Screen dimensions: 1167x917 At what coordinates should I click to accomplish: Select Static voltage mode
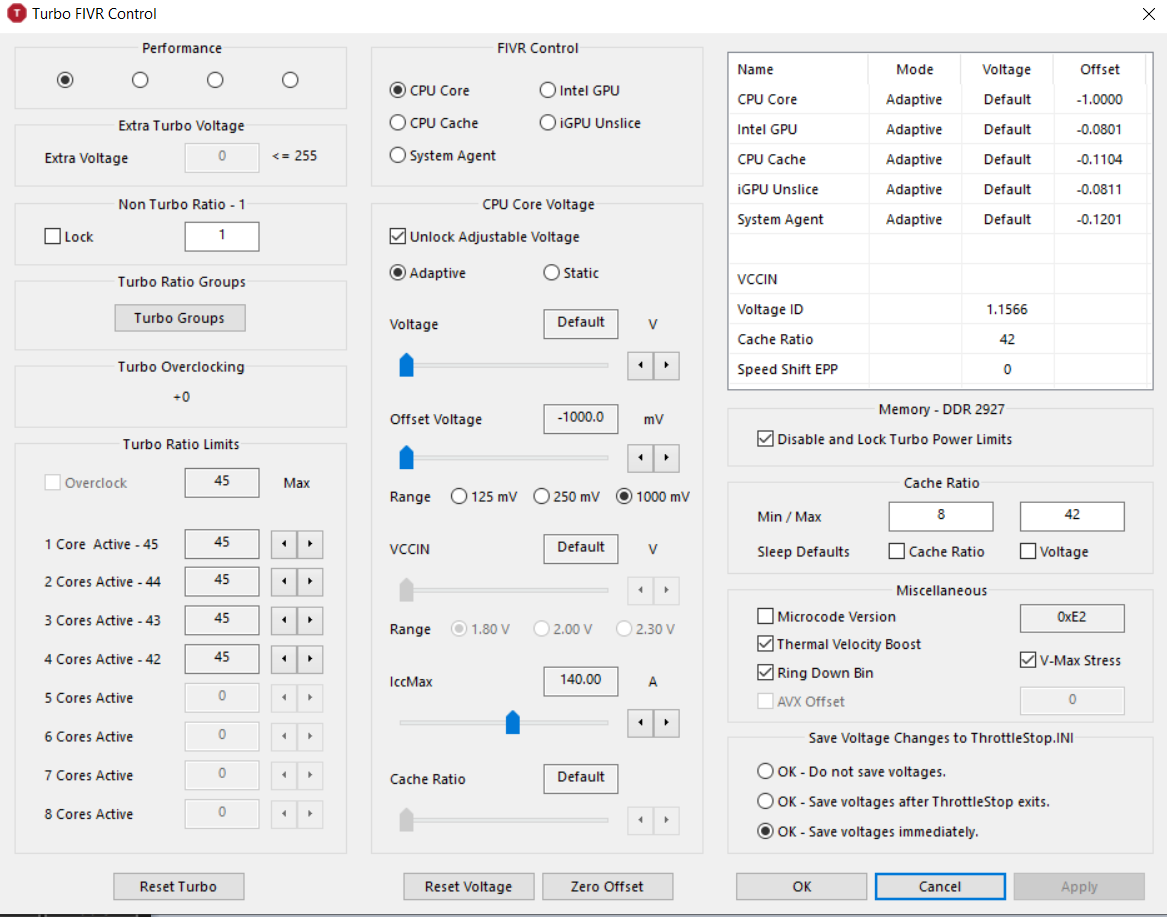pos(551,273)
